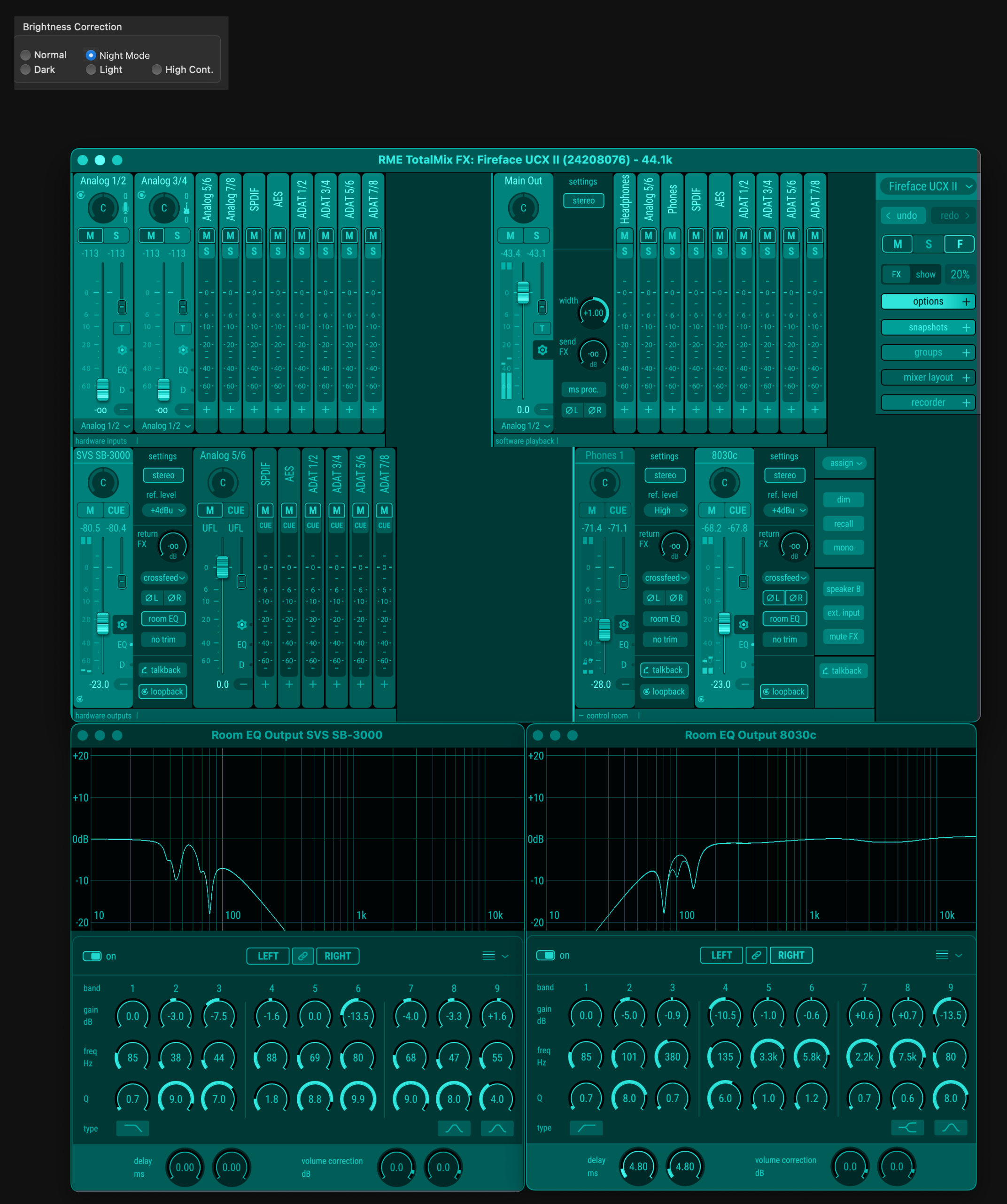Switch to RIGHT channel in 8030c EQ

coord(791,955)
